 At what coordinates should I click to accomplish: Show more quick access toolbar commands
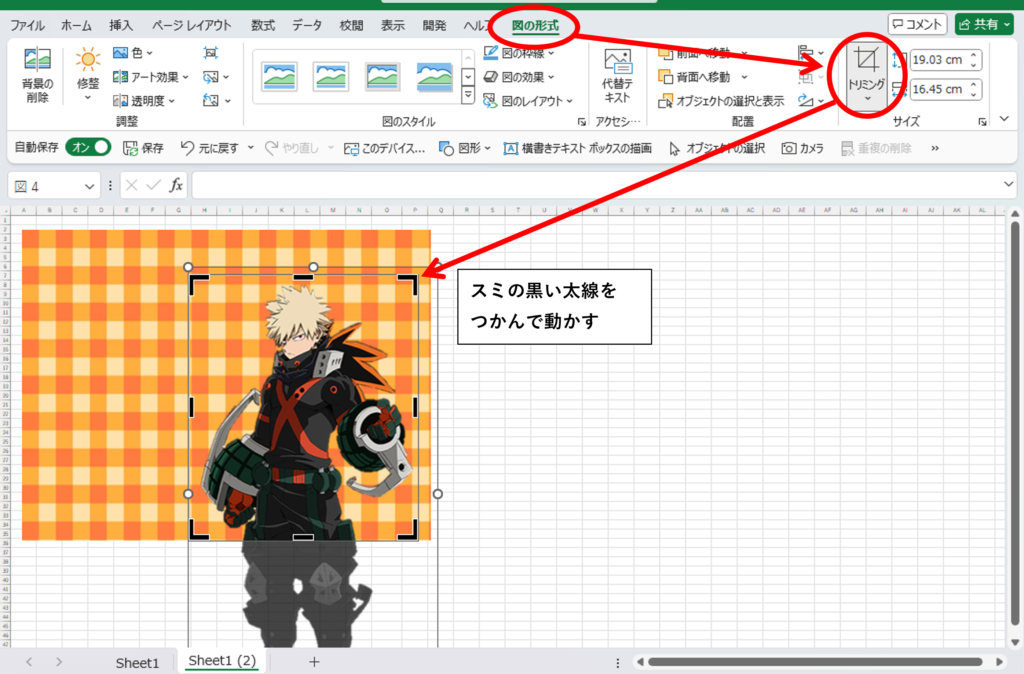(x=935, y=148)
